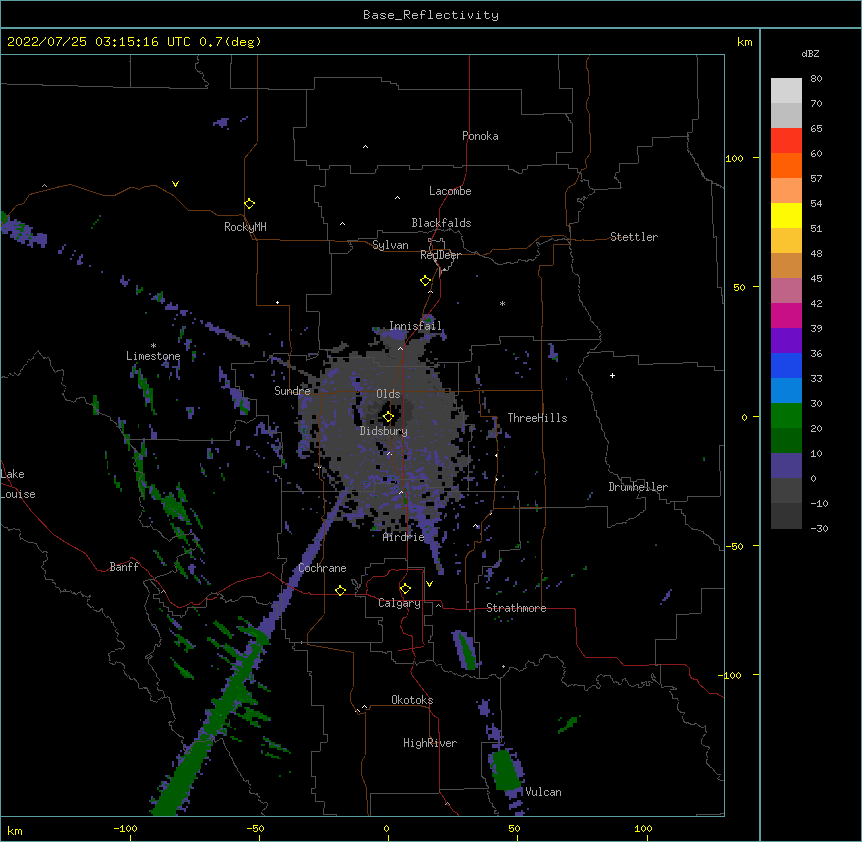Click the yellow radar site marker near Olds

point(388,417)
